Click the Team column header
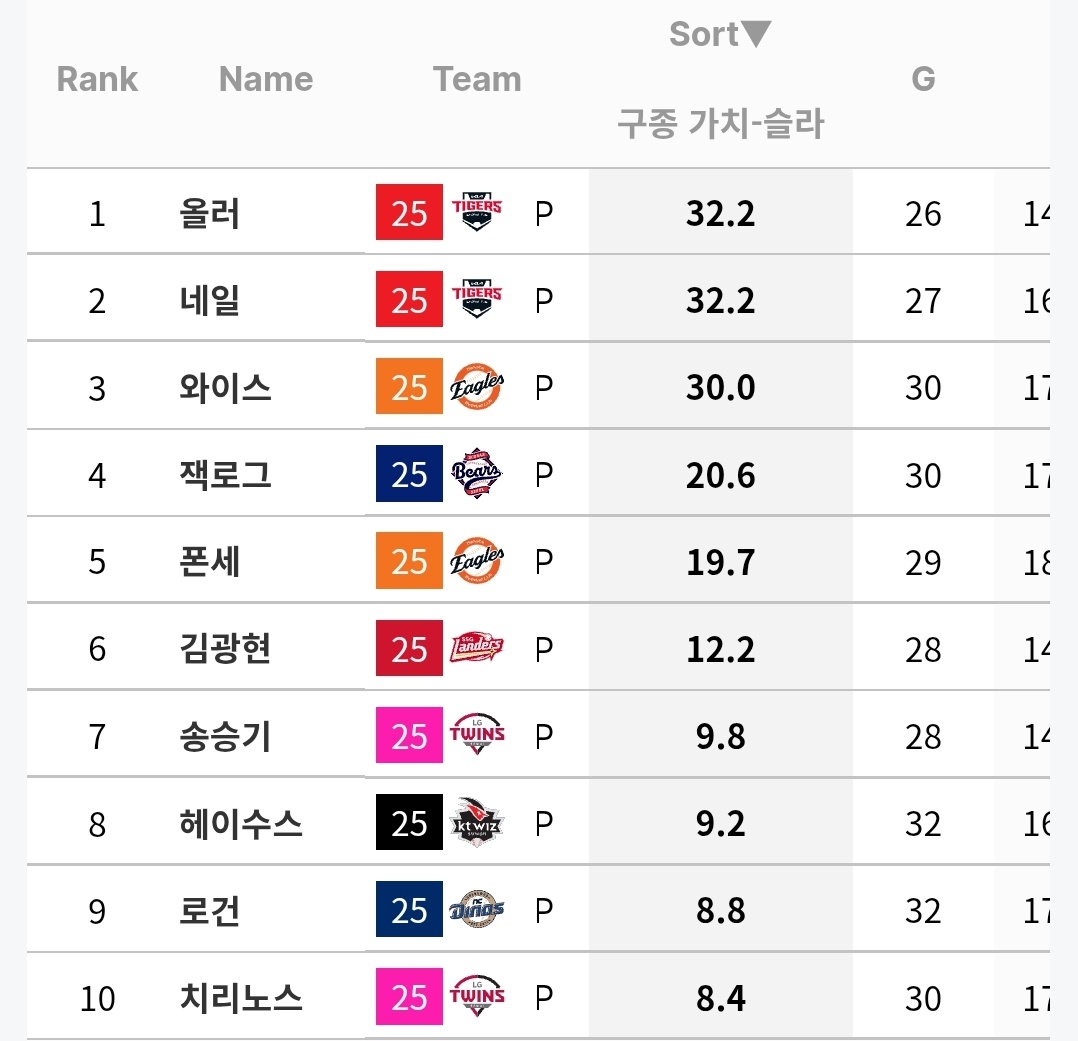 (477, 79)
